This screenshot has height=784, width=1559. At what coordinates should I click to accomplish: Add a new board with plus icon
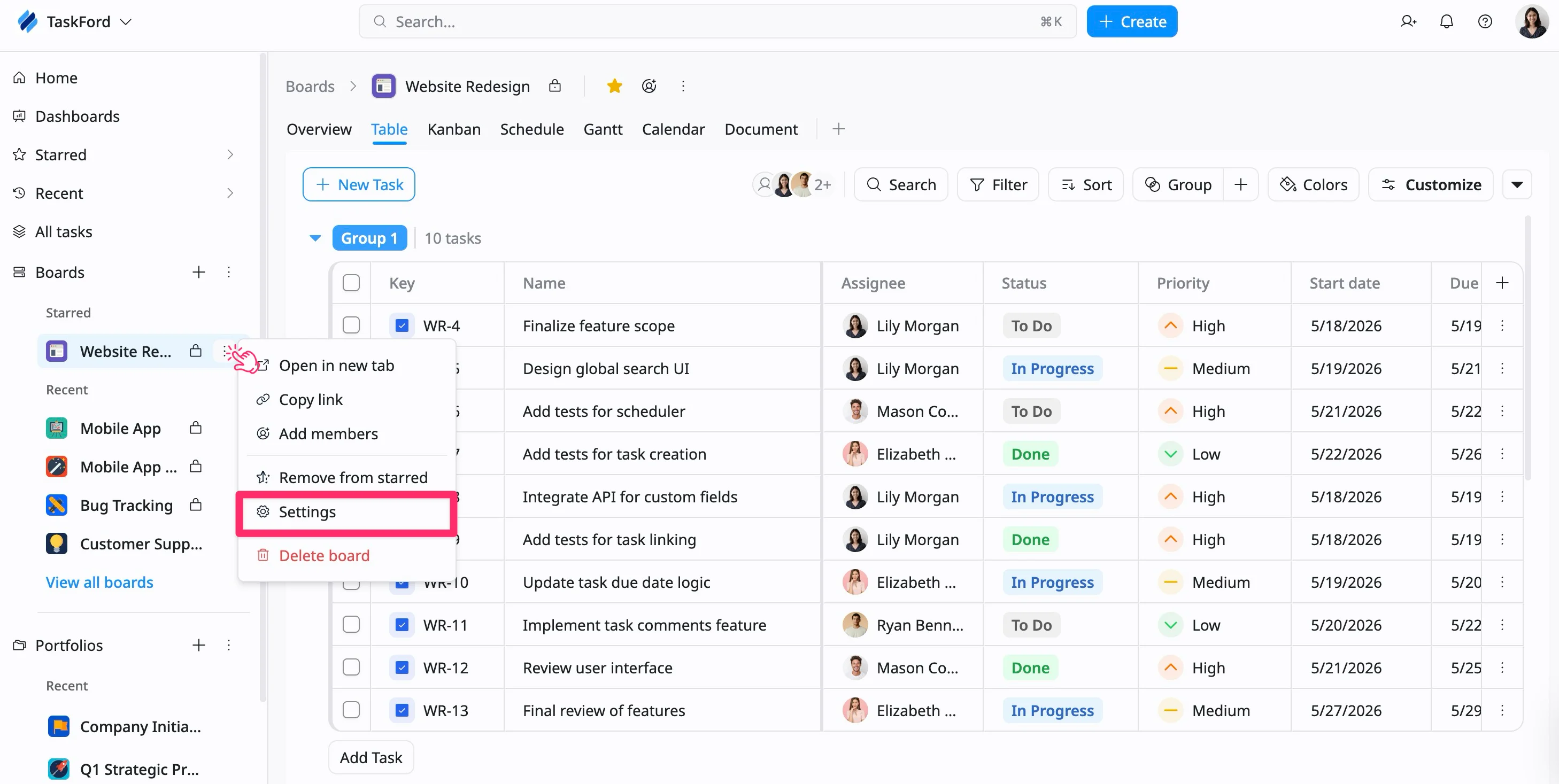click(198, 271)
